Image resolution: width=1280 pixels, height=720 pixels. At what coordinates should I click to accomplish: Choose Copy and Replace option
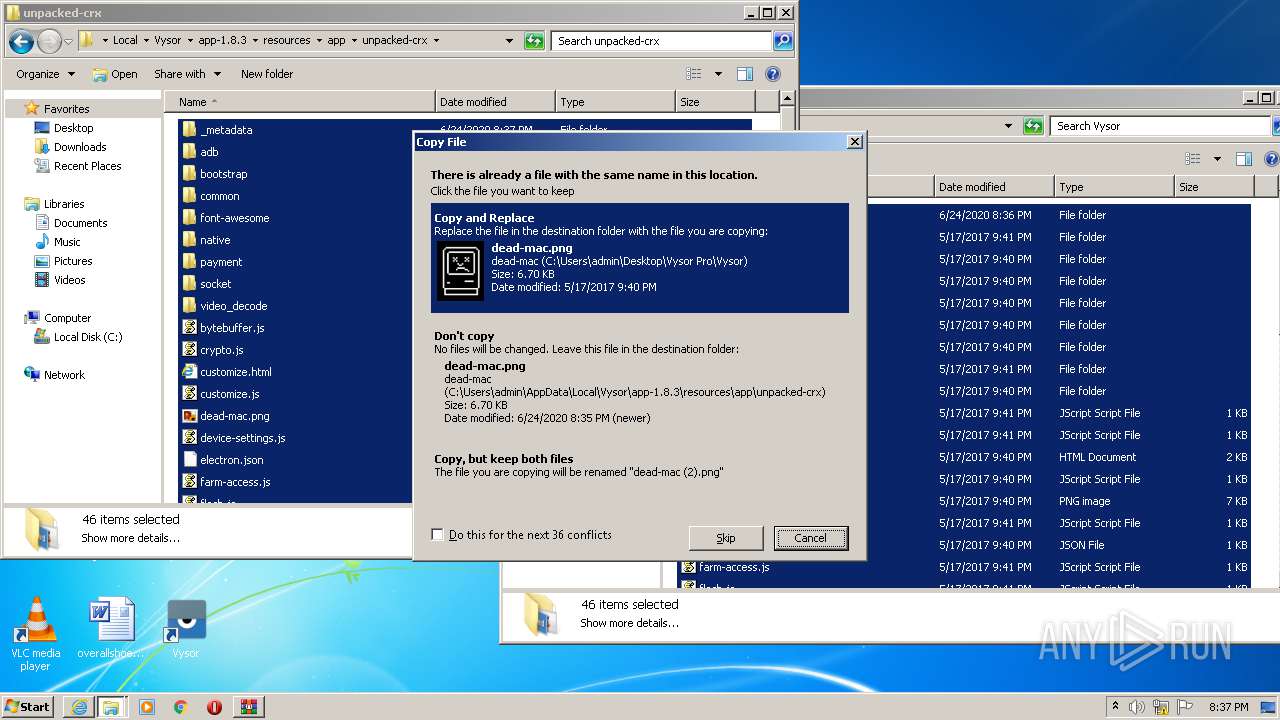640,258
